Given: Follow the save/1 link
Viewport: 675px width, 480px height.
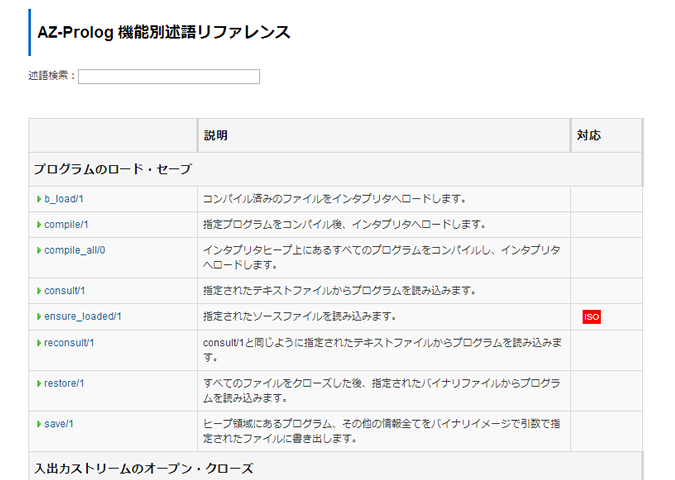Looking at the screenshot, I should tap(59, 424).
